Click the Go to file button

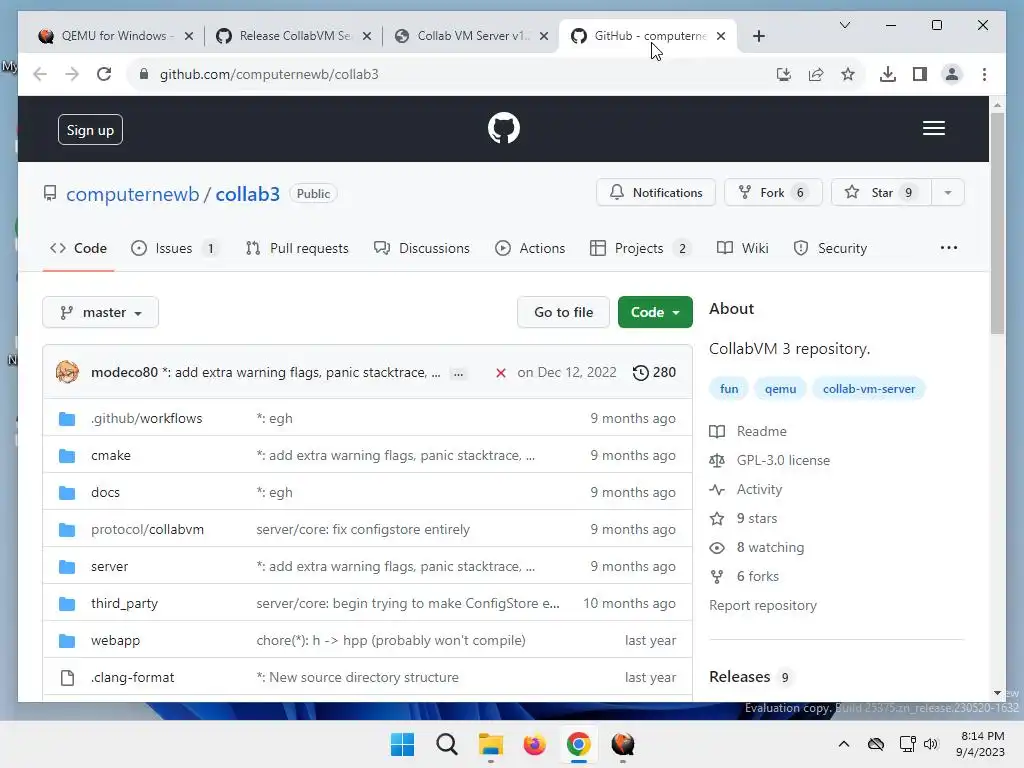coord(564,312)
